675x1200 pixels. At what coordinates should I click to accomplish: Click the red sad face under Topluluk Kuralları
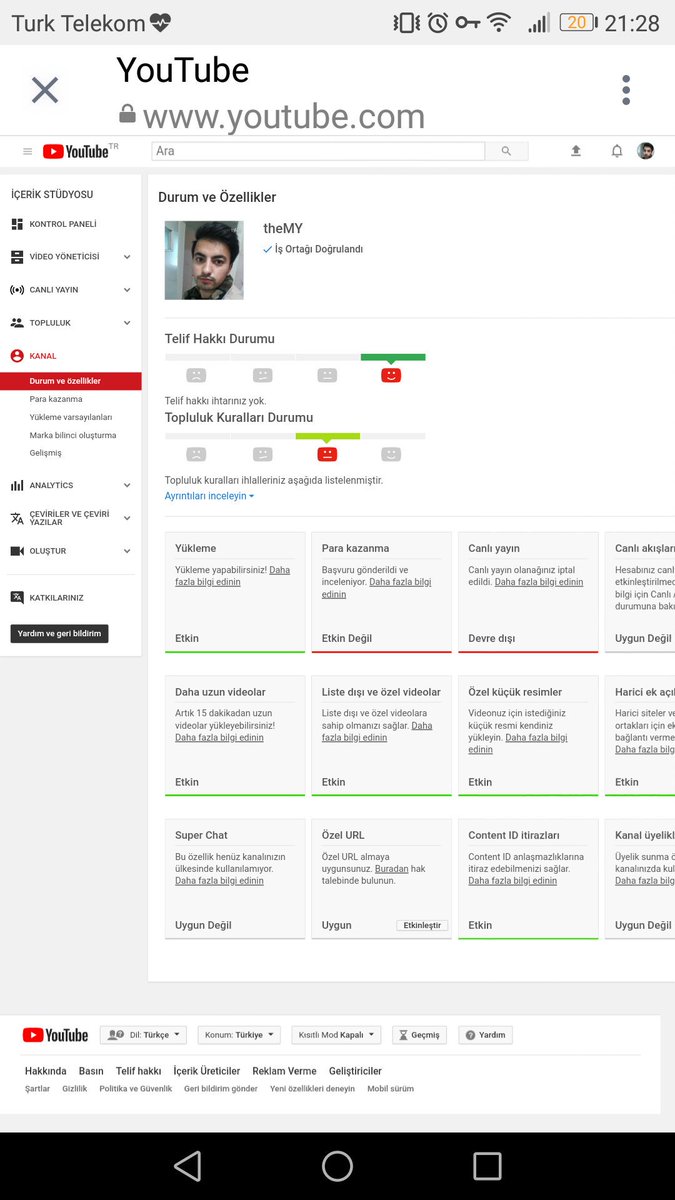point(327,454)
